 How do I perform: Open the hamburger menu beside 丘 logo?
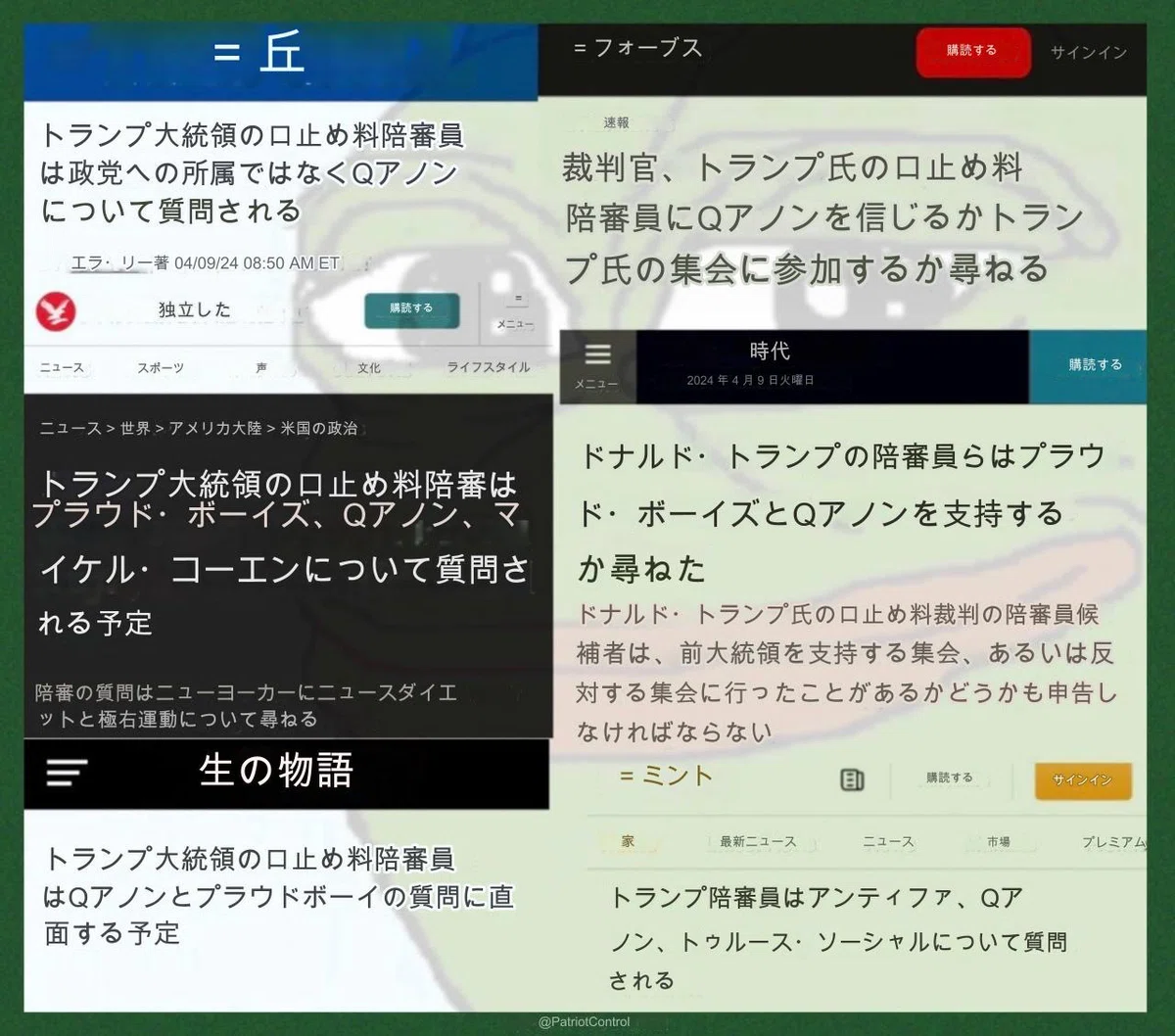[x=226, y=54]
